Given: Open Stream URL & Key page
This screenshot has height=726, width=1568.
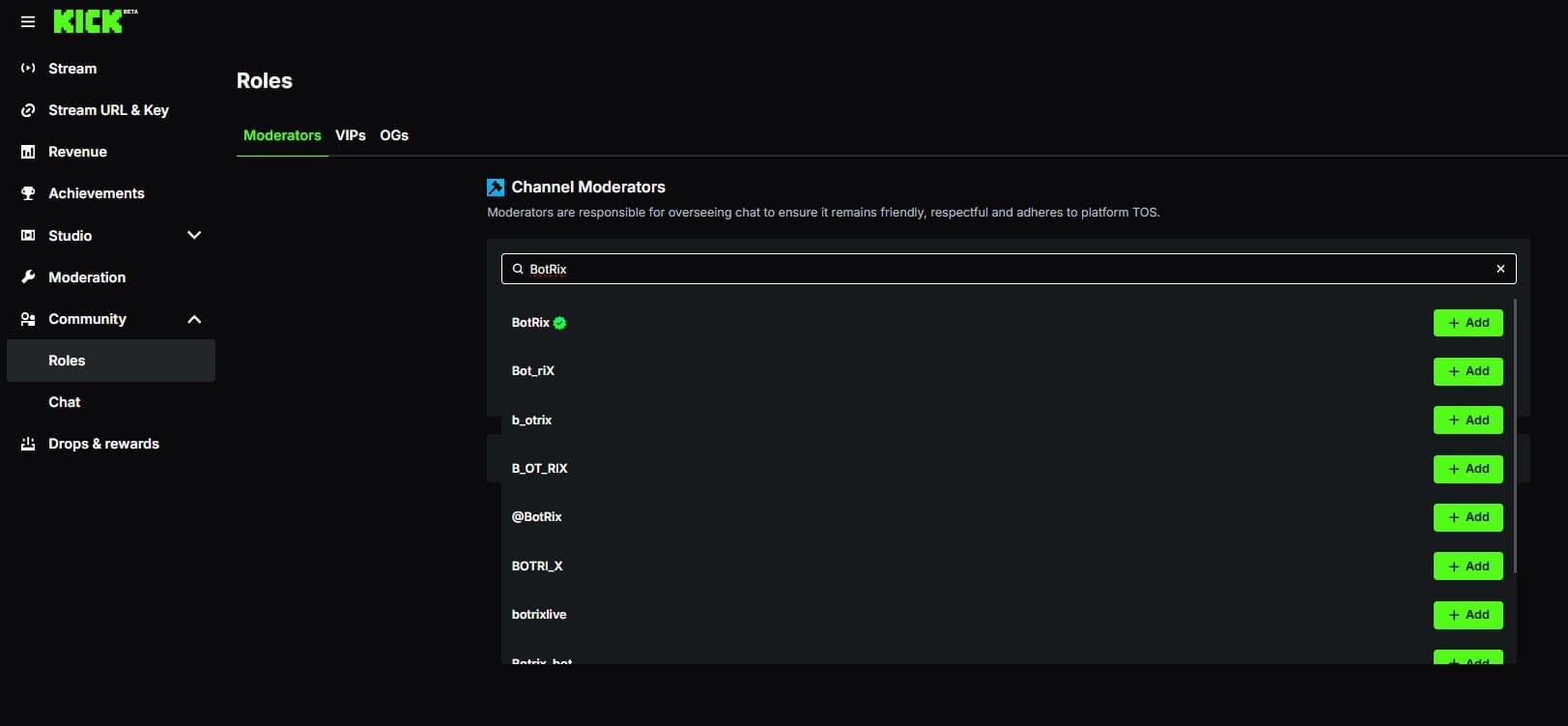Looking at the screenshot, I should pyautogui.click(x=111, y=110).
